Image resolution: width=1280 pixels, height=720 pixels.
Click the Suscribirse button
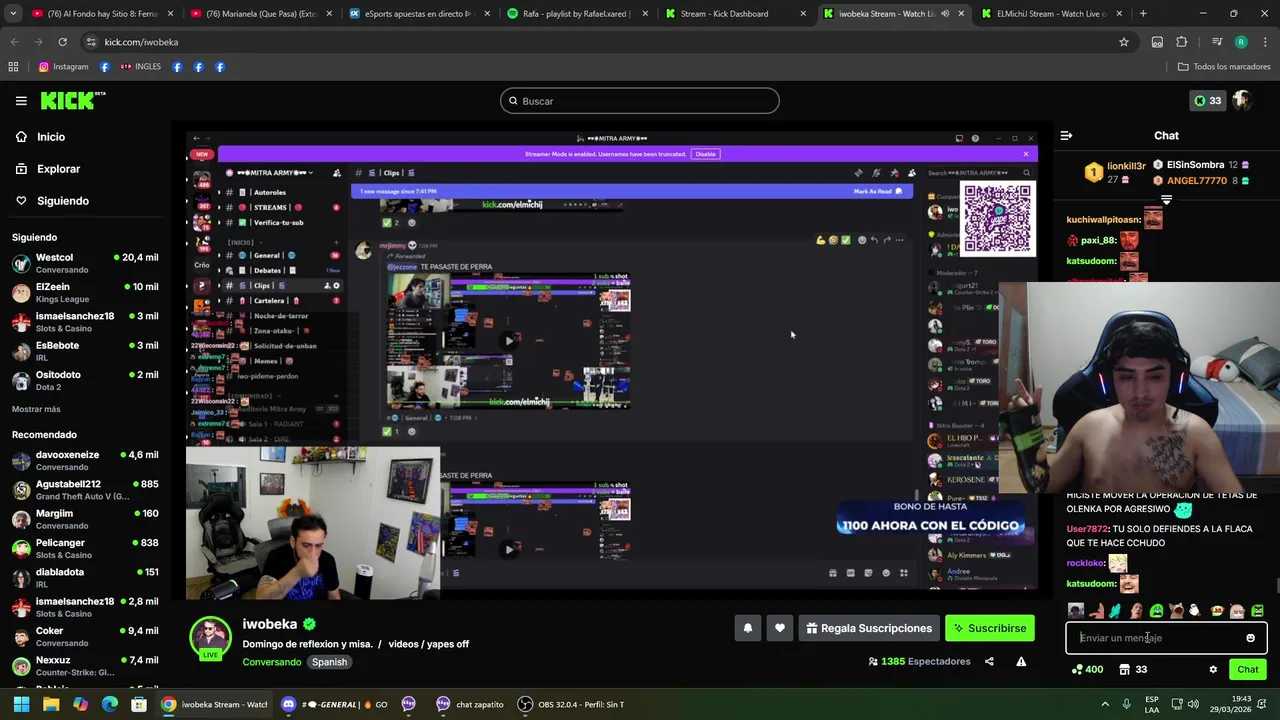pyautogui.click(x=990, y=628)
